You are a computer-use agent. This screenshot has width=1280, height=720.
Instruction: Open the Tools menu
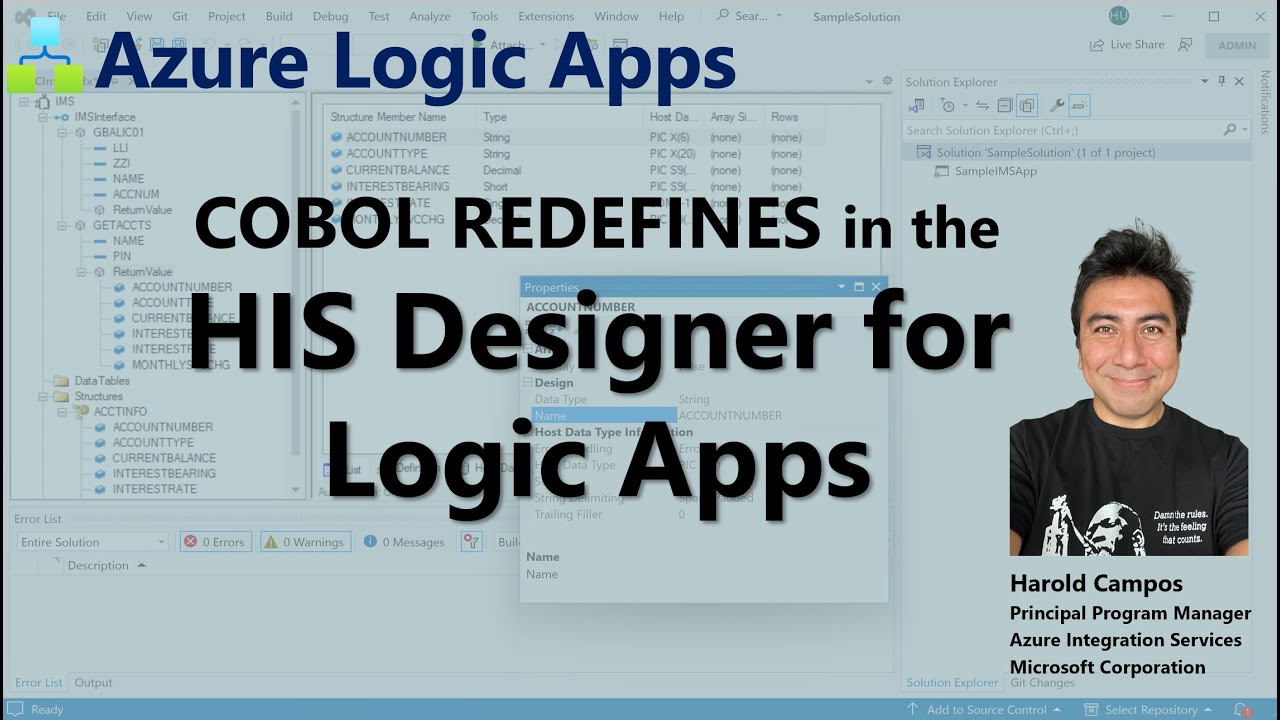tap(484, 16)
